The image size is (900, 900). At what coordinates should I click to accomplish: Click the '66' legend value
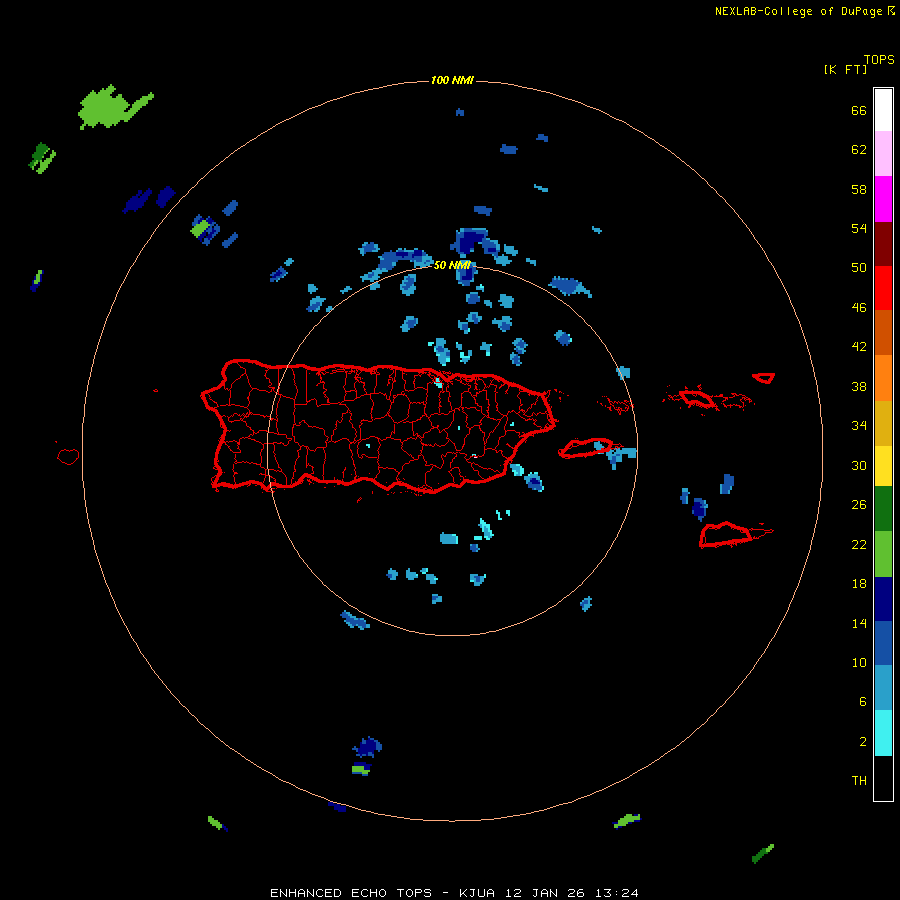pyautogui.click(x=859, y=111)
